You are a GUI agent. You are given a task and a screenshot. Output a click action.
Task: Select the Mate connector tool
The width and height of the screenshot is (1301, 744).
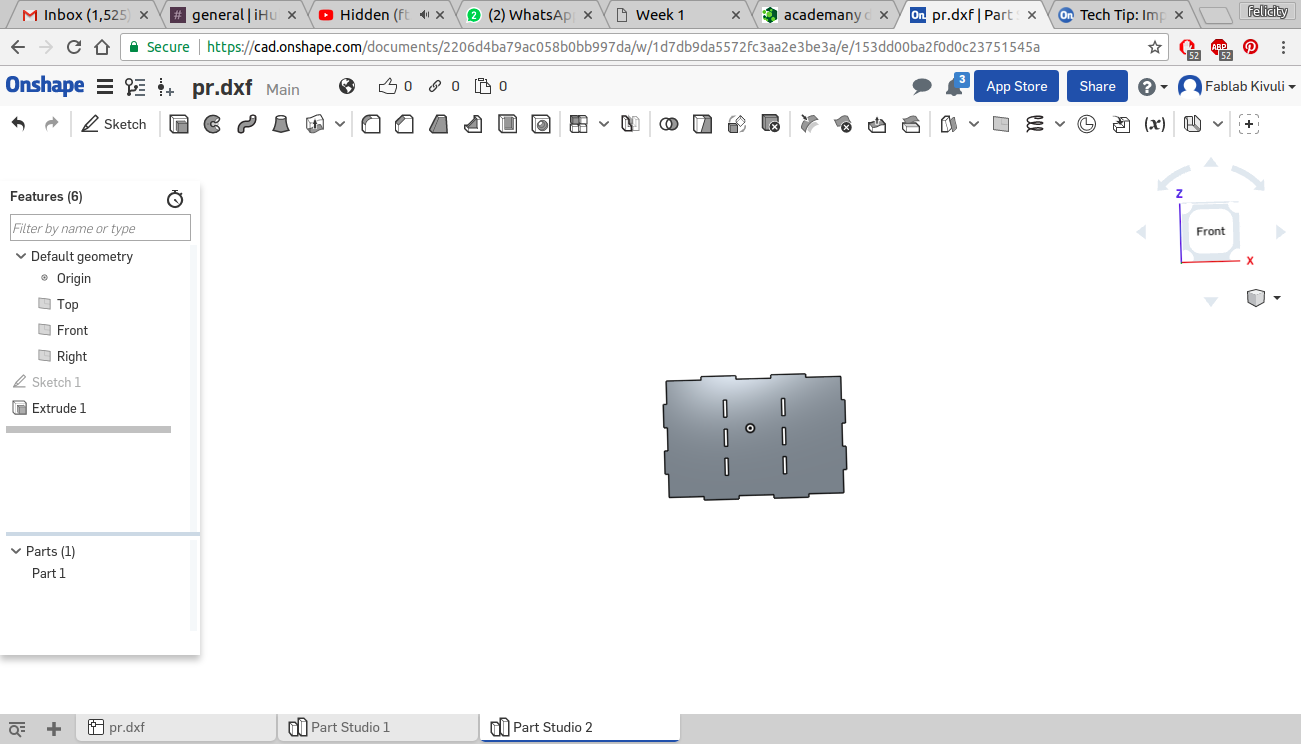1087,124
